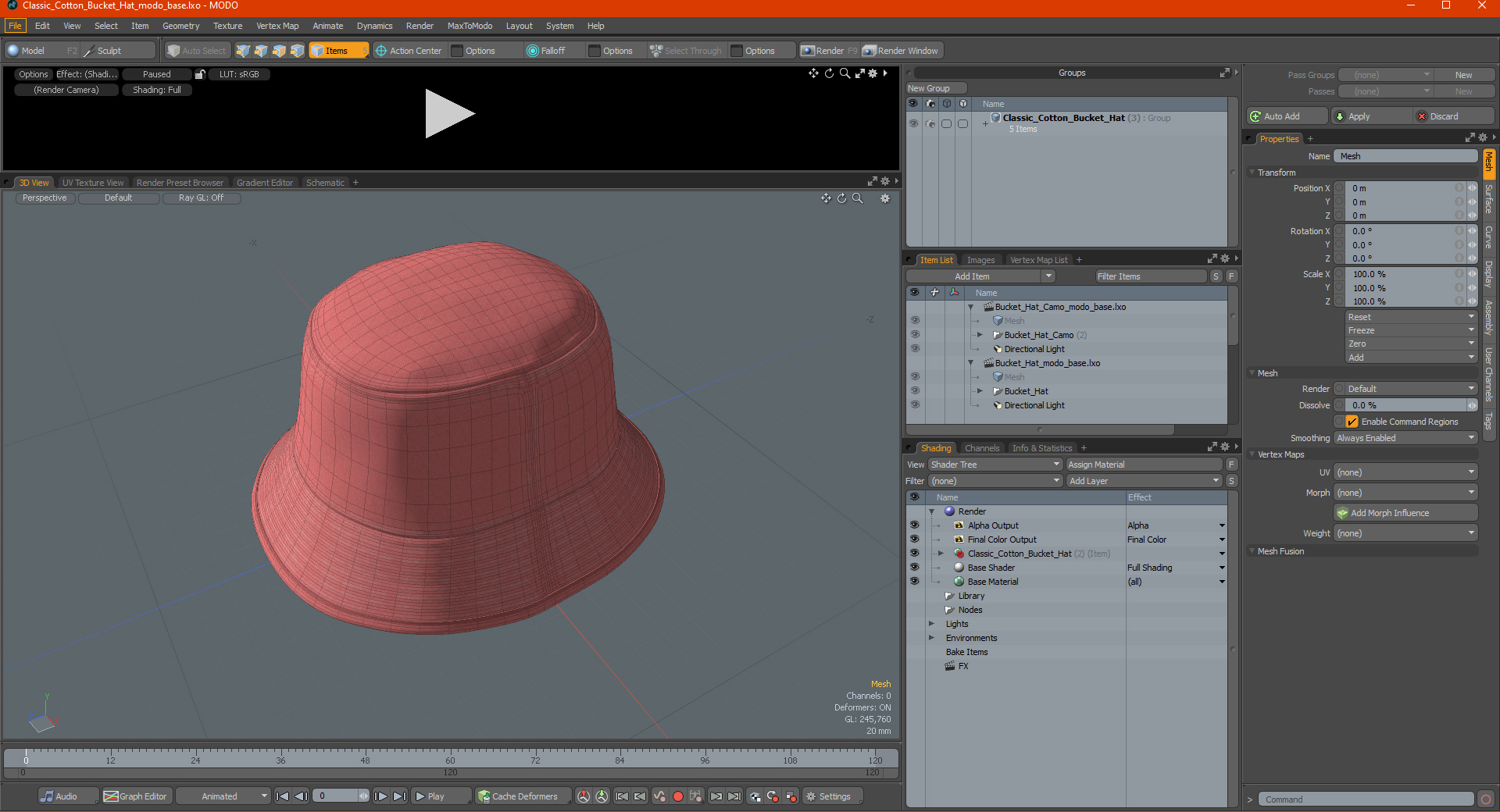The height and width of the screenshot is (812, 1500).
Task: Toggle the Action Center Options checkbox
Action: (x=458, y=51)
